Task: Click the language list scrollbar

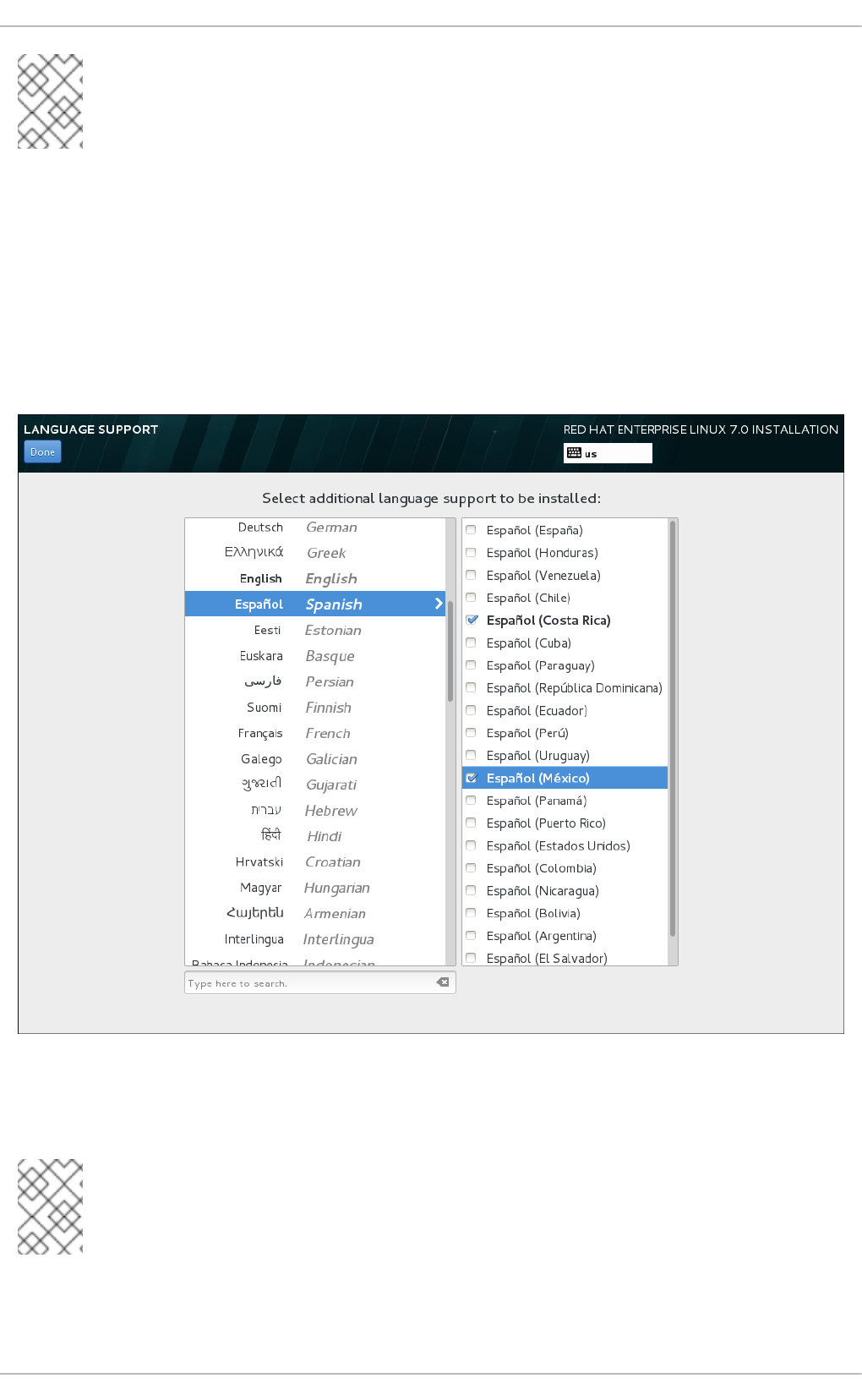Action: pyautogui.click(x=450, y=651)
